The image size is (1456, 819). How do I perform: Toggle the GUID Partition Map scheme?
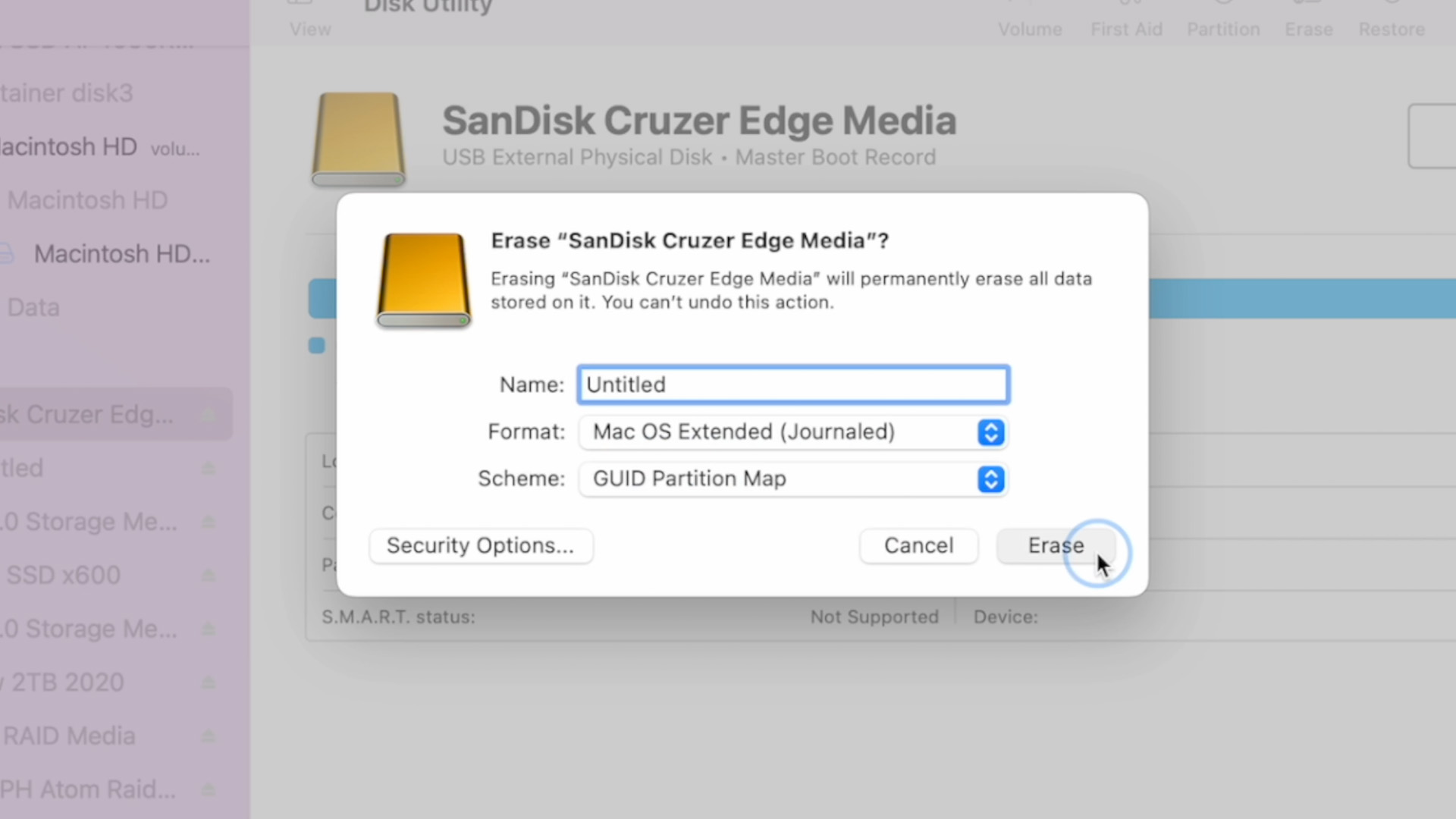click(x=991, y=479)
